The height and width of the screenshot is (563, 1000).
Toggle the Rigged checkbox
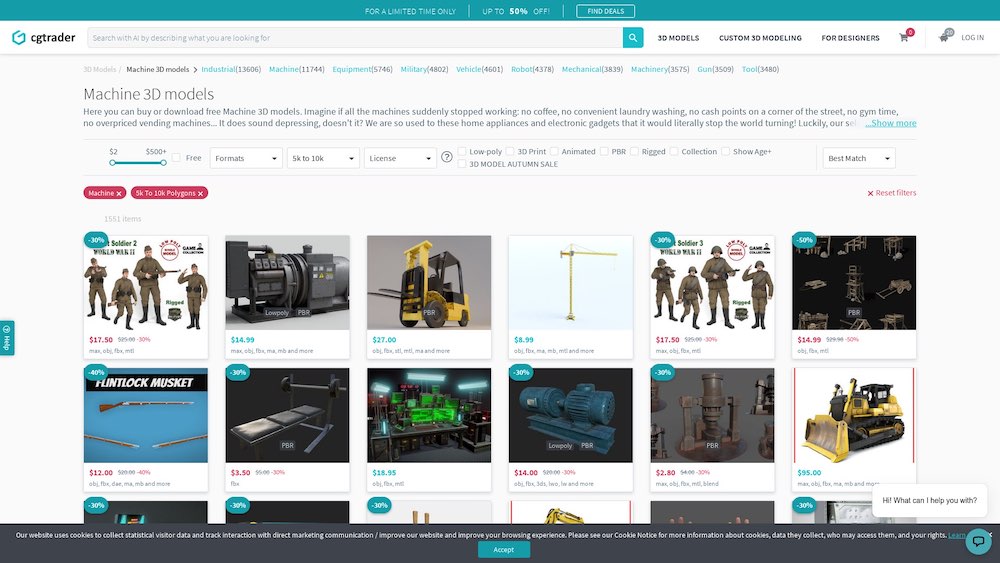[634, 152]
